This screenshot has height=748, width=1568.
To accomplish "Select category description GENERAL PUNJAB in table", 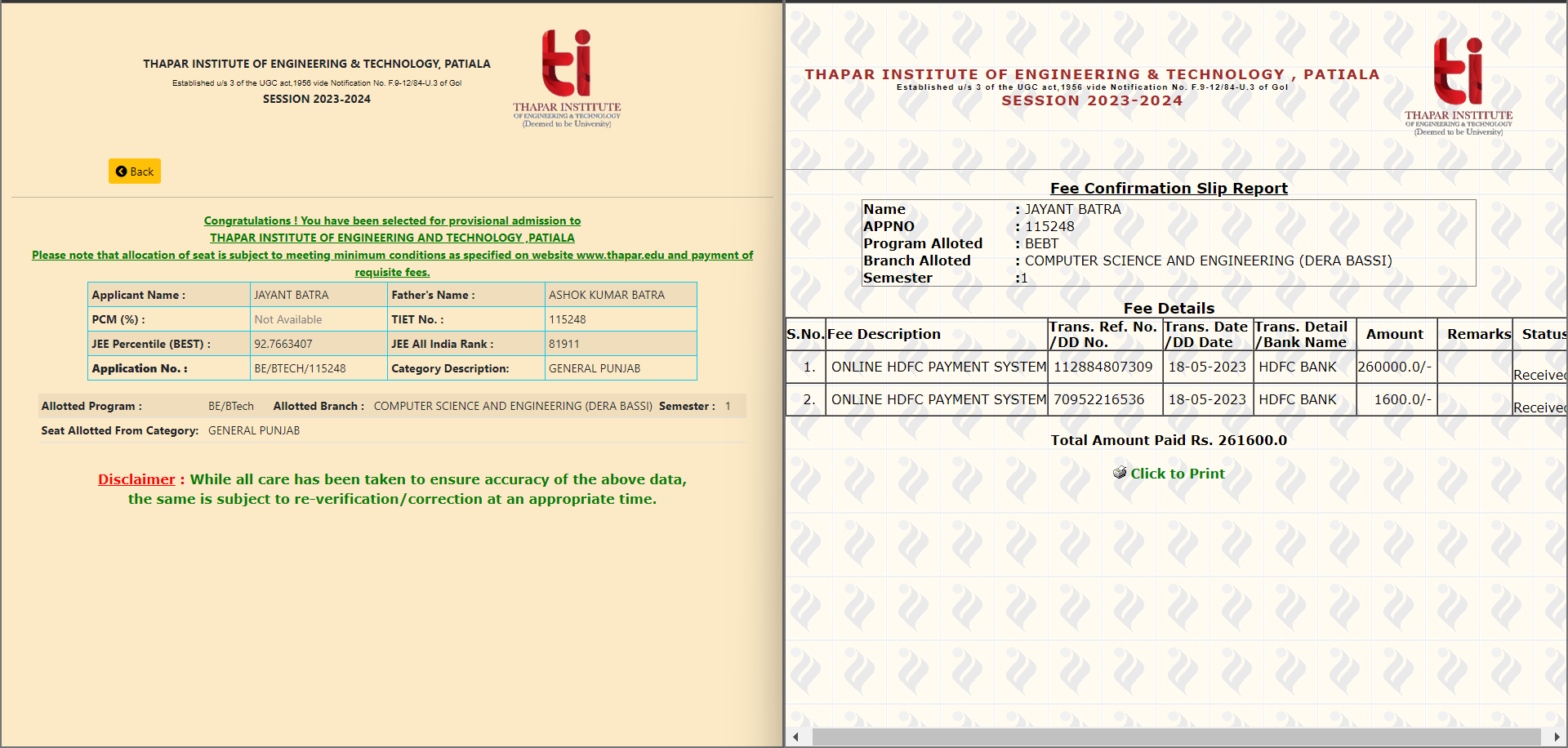I will click(595, 368).
